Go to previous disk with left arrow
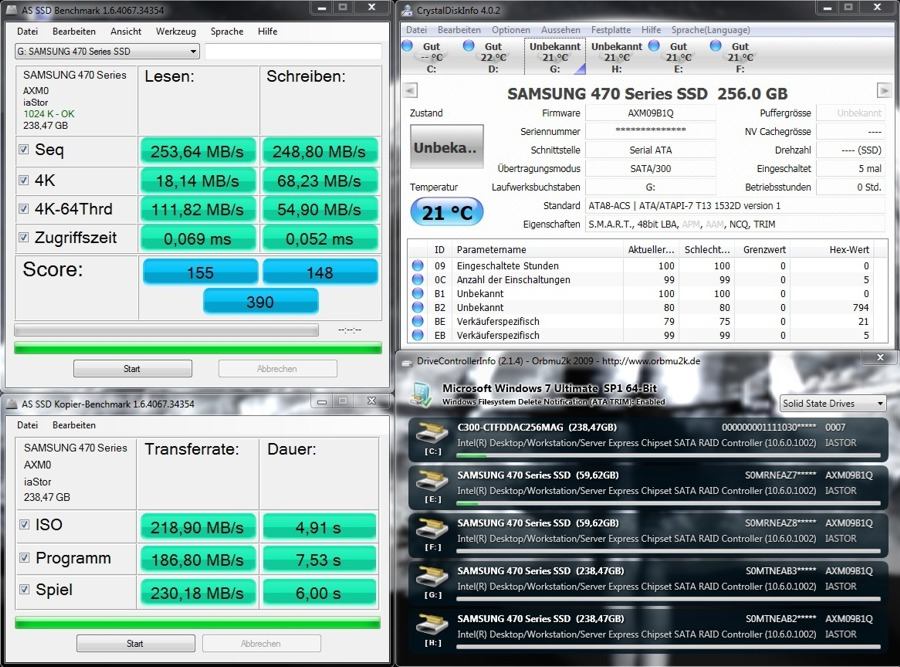This screenshot has height=667, width=900. [x=410, y=90]
